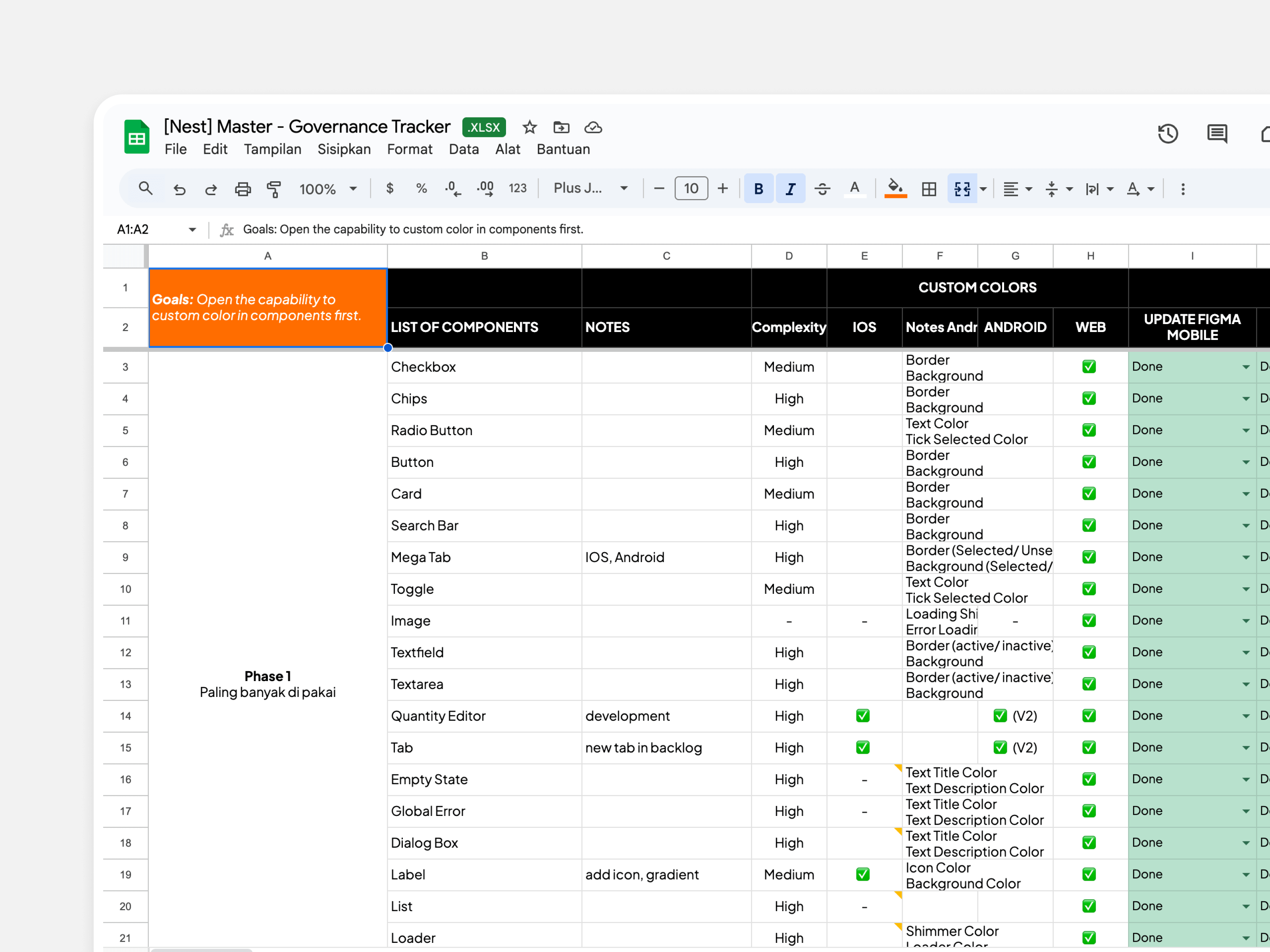Expand the Plus J... font family dropdown
This screenshot has height=952, width=1270.
click(590, 188)
